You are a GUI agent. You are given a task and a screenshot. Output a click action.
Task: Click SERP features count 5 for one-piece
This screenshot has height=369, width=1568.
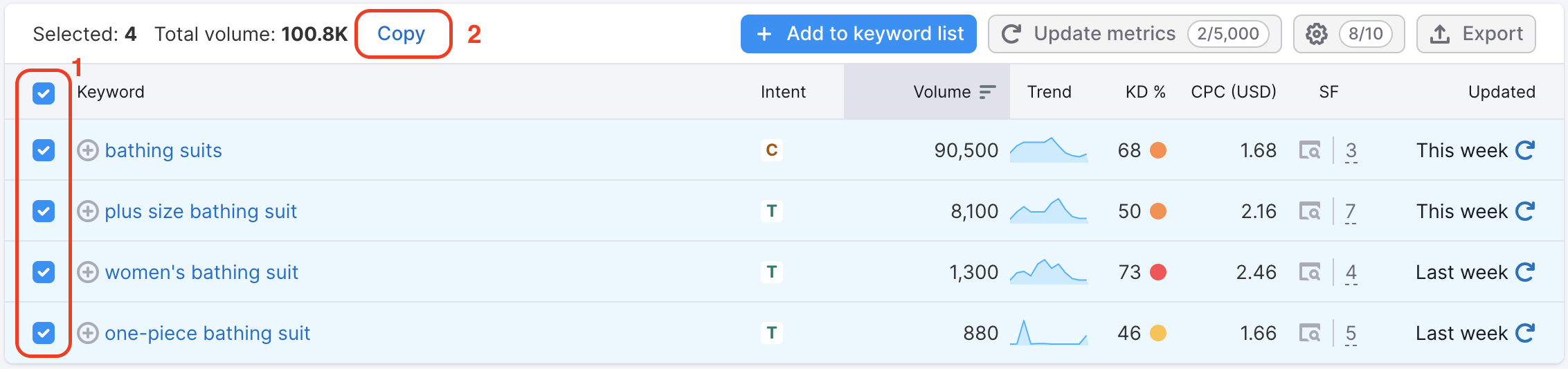pyautogui.click(x=1351, y=334)
